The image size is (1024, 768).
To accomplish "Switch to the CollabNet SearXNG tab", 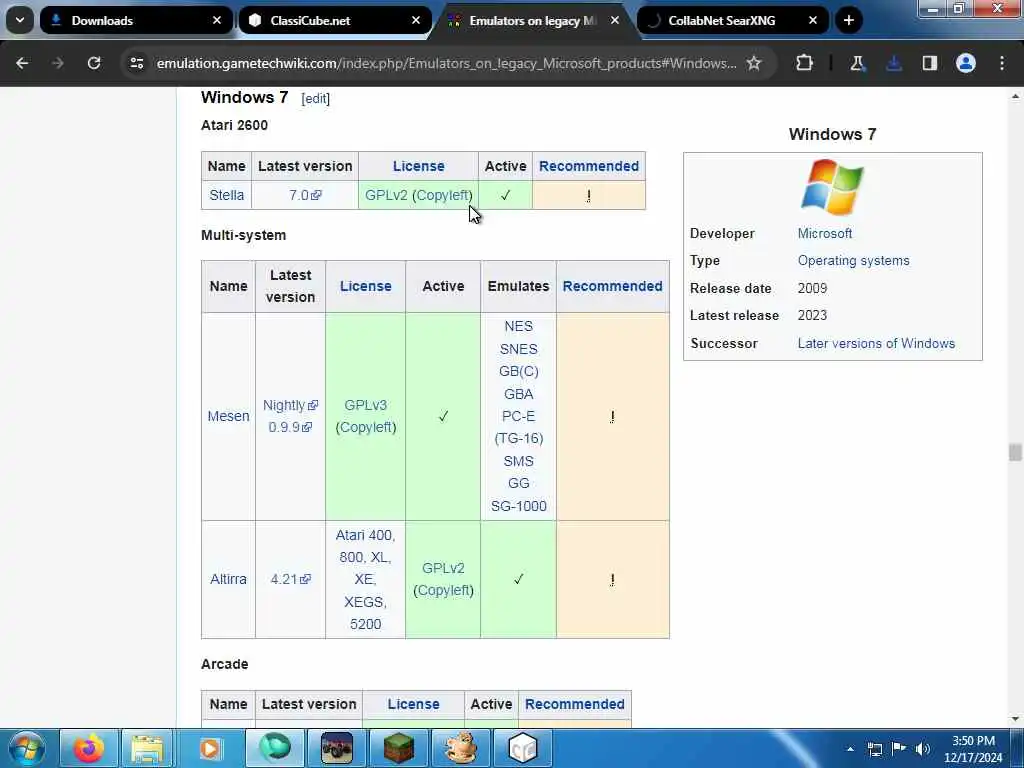I will [732, 20].
